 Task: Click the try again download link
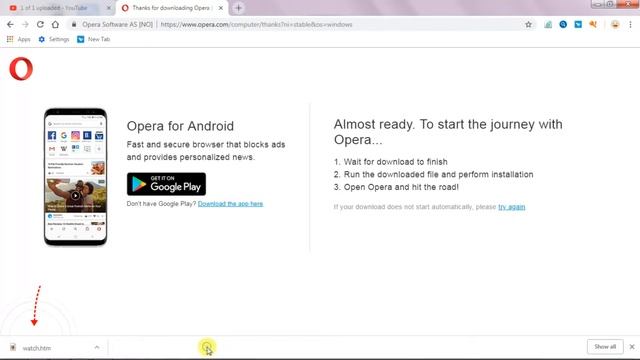511,207
